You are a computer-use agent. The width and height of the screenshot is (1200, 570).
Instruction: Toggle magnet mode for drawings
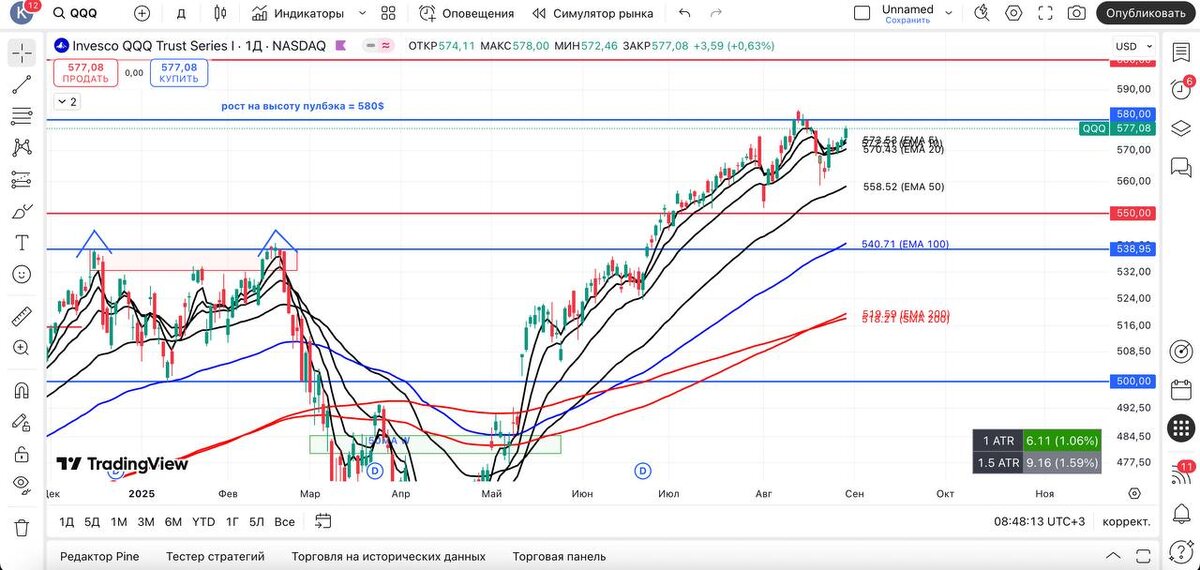pyautogui.click(x=22, y=391)
